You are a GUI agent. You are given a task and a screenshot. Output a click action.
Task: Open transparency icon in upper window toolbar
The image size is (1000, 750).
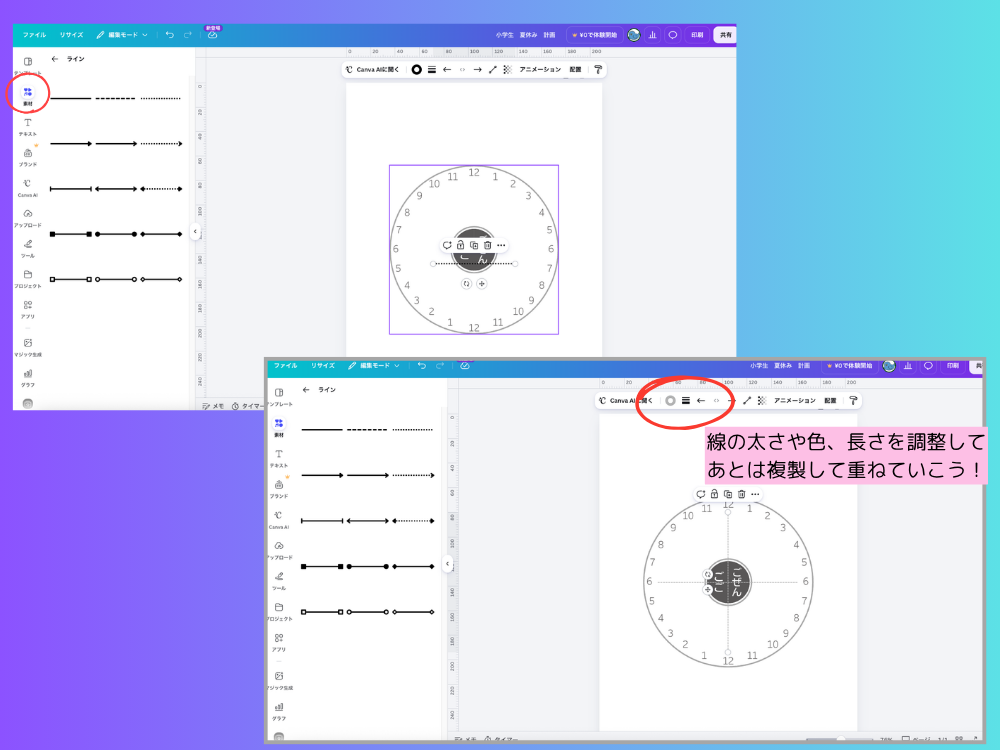coord(508,70)
